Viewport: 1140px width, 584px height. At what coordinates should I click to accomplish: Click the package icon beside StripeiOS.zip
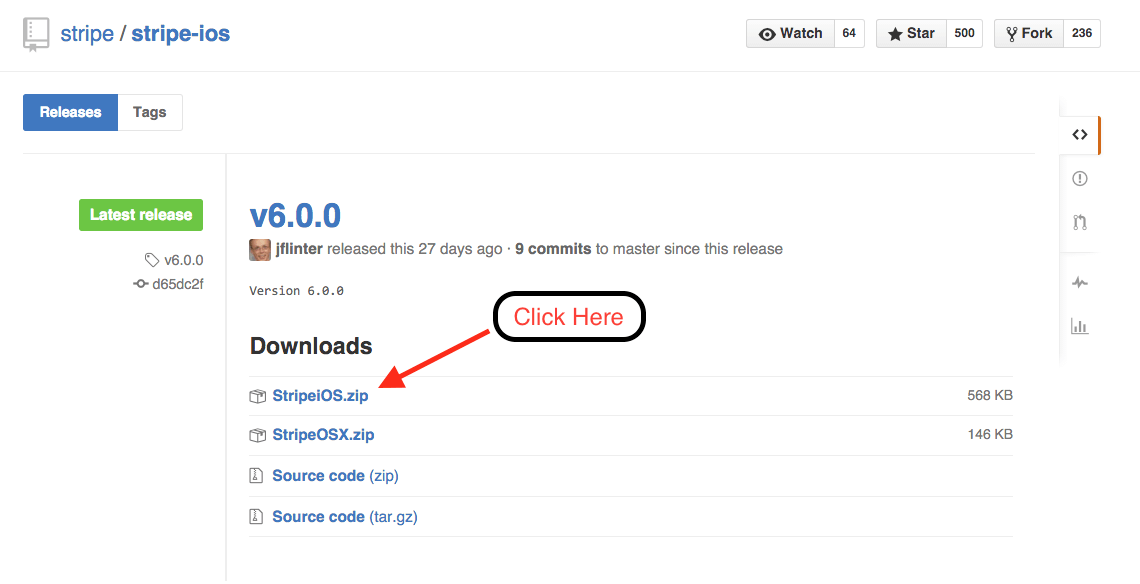(x=257, y=396)
